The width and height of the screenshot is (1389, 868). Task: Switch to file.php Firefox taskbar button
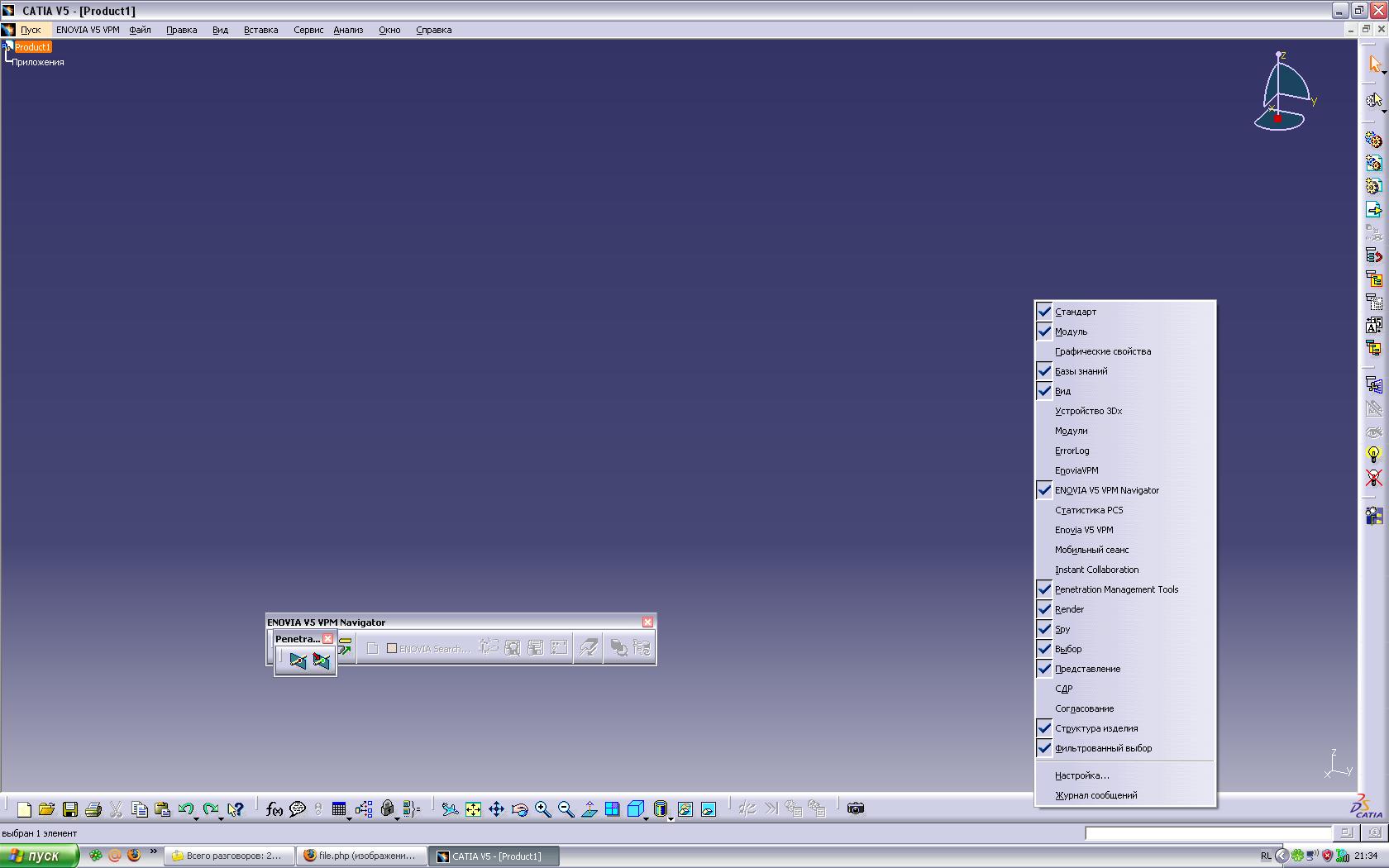(360, 856)
